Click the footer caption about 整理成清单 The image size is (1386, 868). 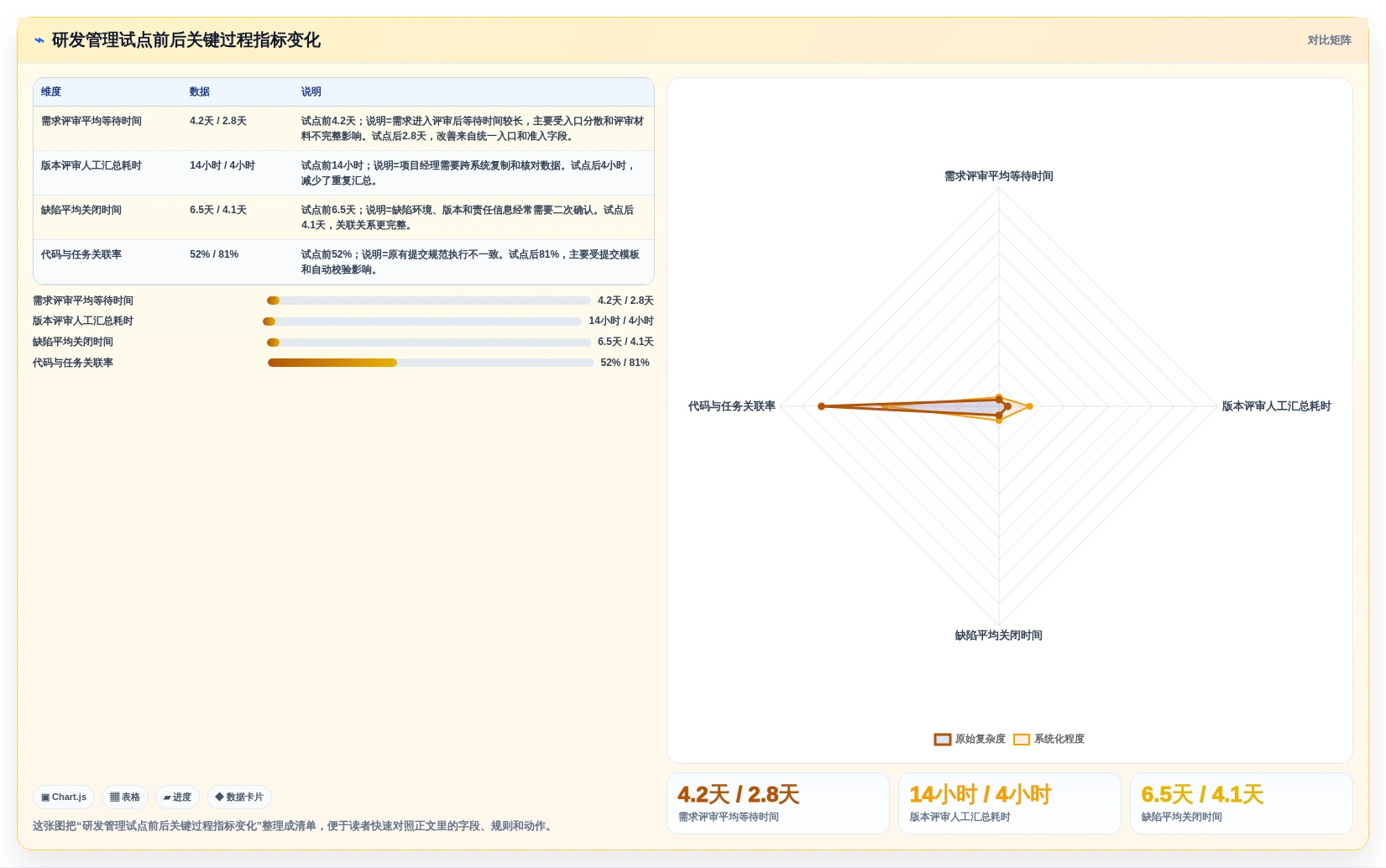point(294,826)
